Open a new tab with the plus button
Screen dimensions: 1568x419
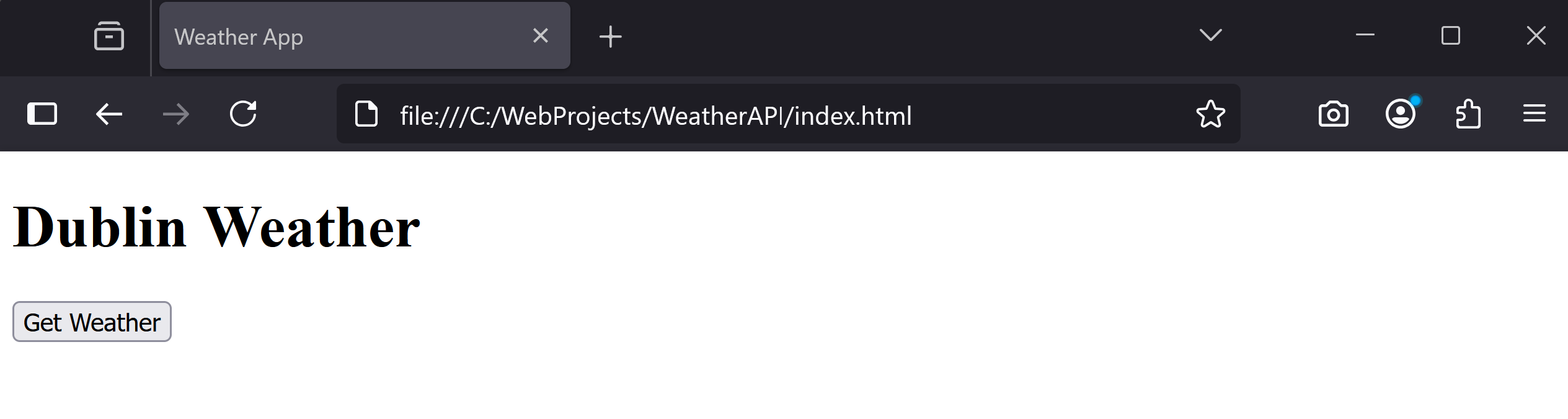click(x=610, y=36)
